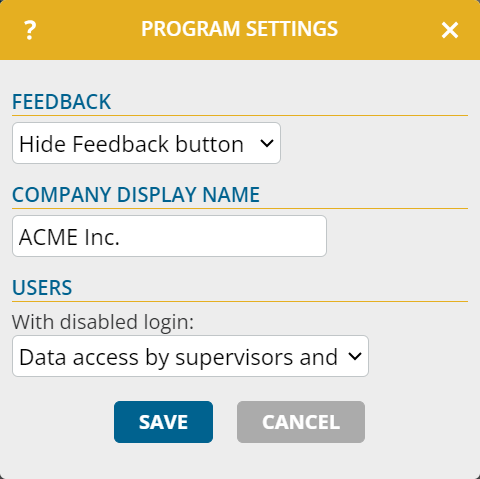Click the 'With disabled login:' label

click(x=103, y=322)
